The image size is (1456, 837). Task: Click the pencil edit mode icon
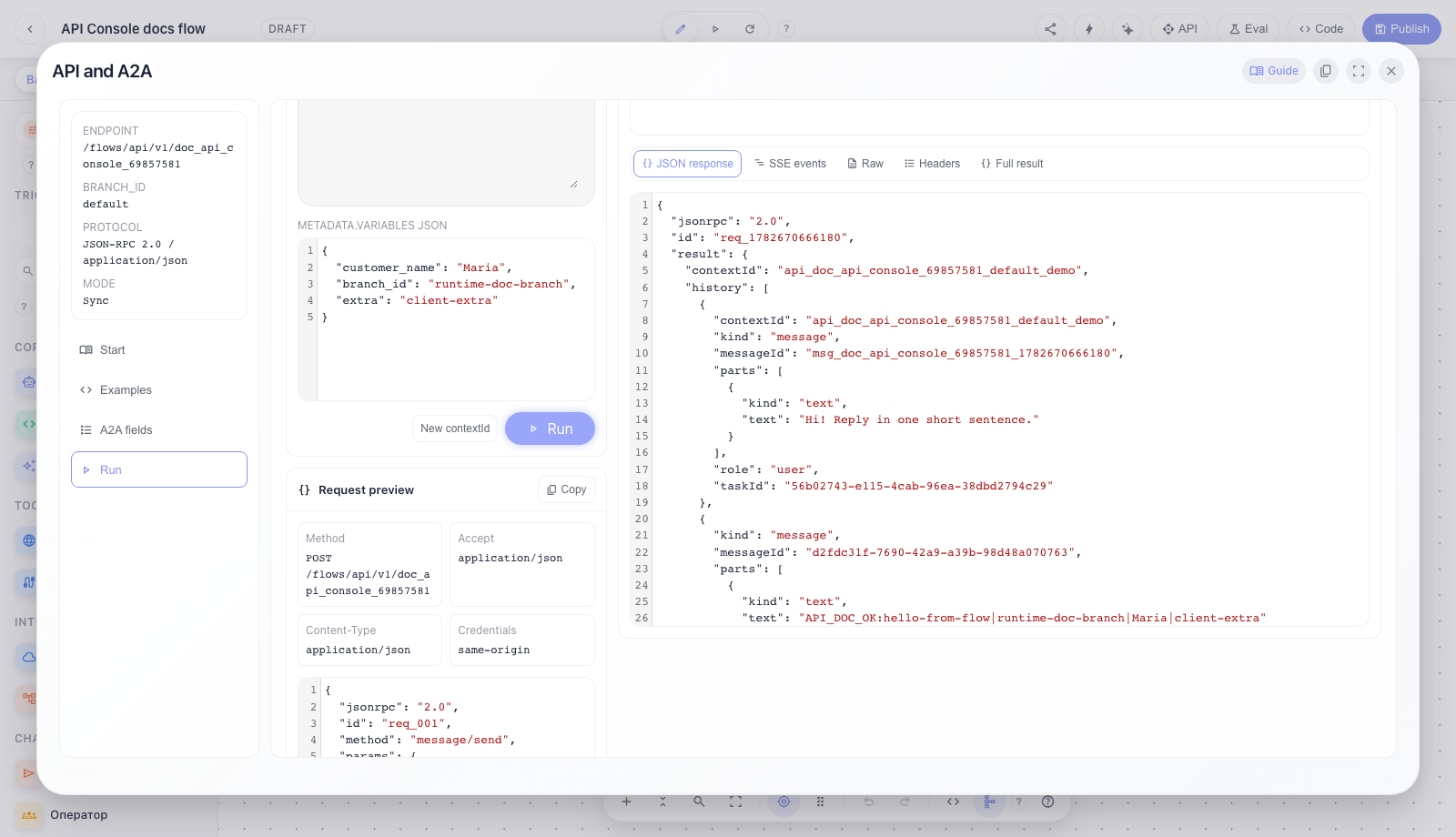(680, 29)
